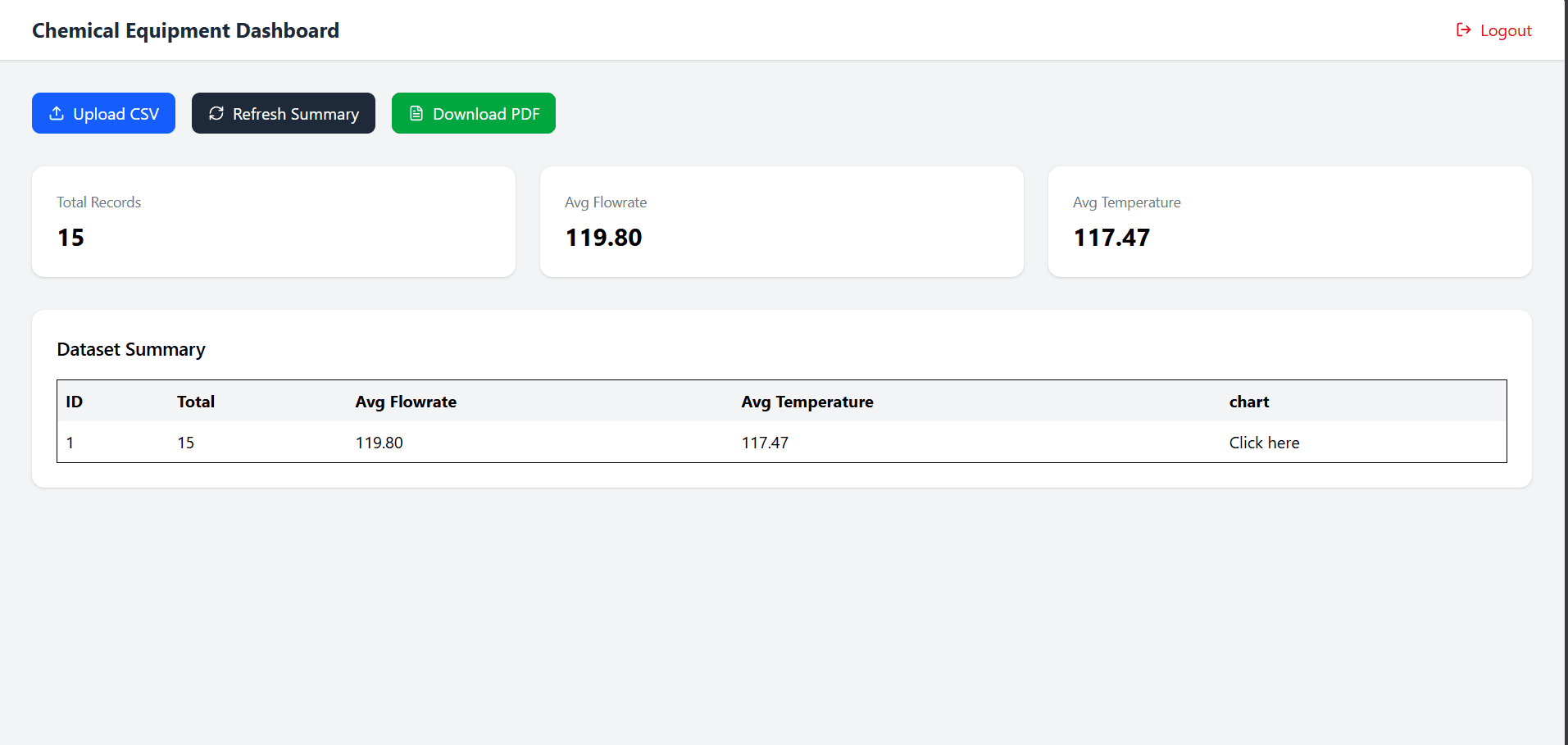Click the Chemical Equipment Dashboard title
The width and height of the screenshot is (1568, 745).
click(185, 30)
